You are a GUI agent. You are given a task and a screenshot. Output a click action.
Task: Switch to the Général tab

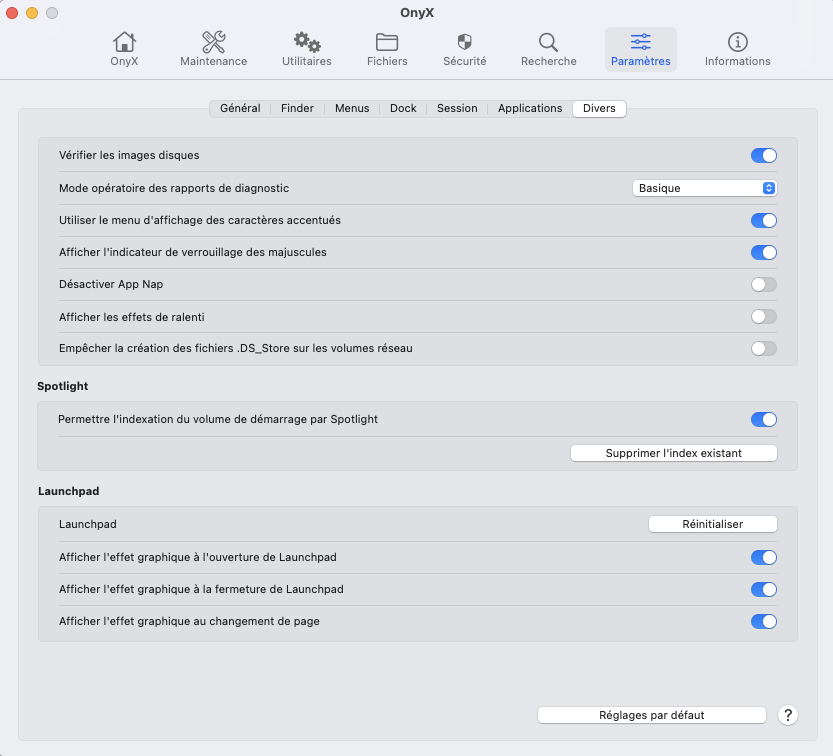click(x=240, y=108)
